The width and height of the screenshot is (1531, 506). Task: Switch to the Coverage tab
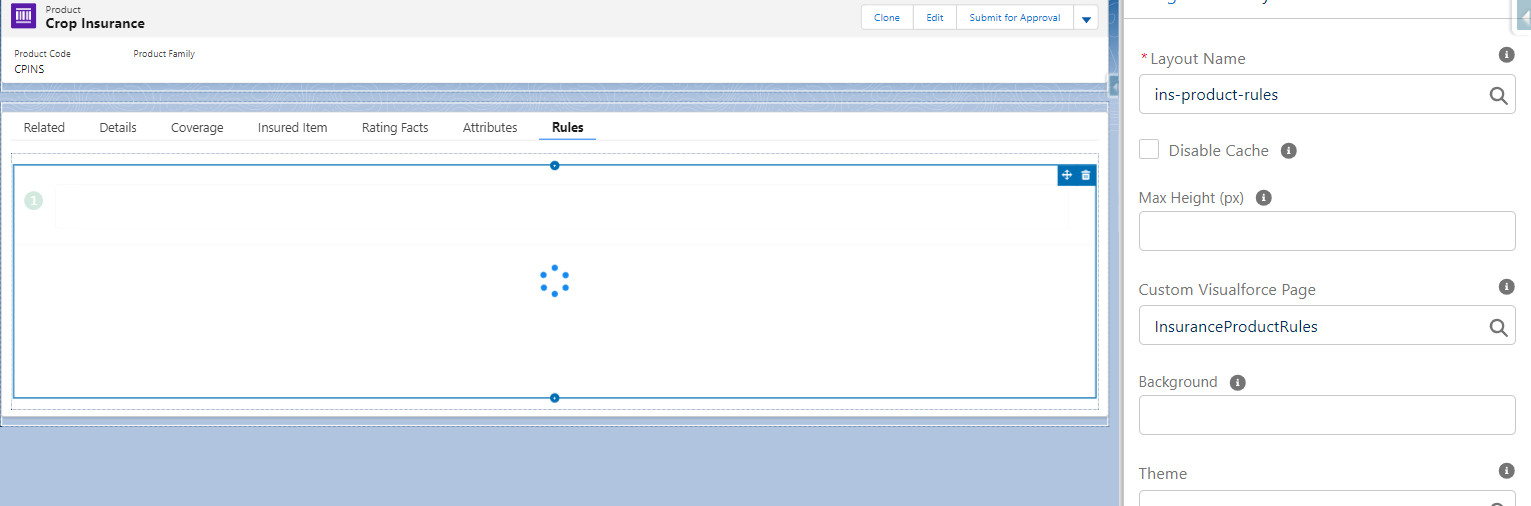pyautogui.click(x=197, y=128)
